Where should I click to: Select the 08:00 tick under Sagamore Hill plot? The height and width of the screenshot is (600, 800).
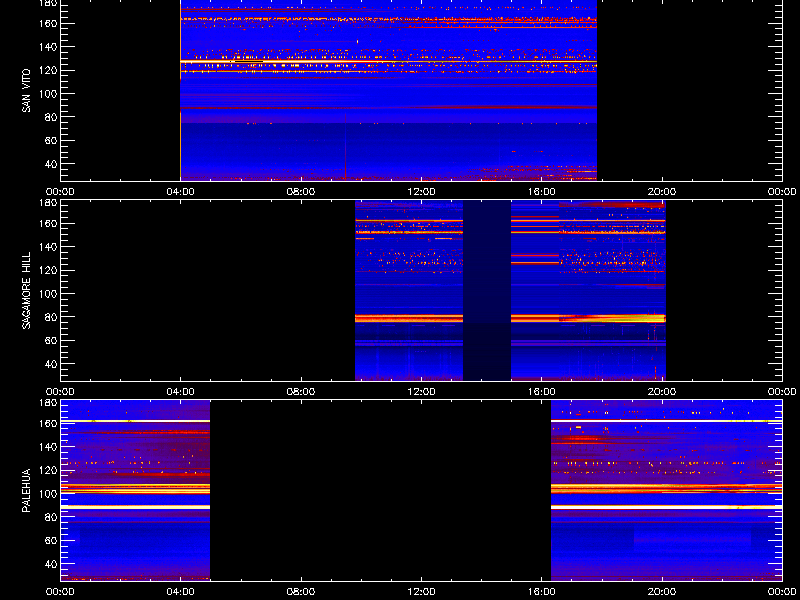coord(301,392)
